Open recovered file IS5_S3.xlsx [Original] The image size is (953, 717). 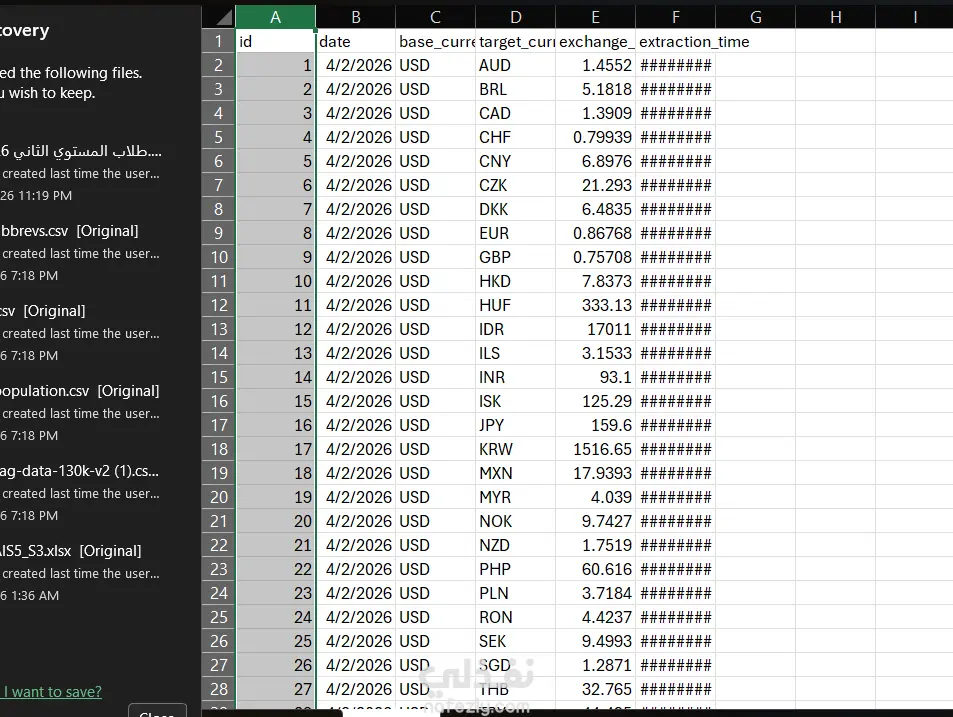[x=81, y=572]
